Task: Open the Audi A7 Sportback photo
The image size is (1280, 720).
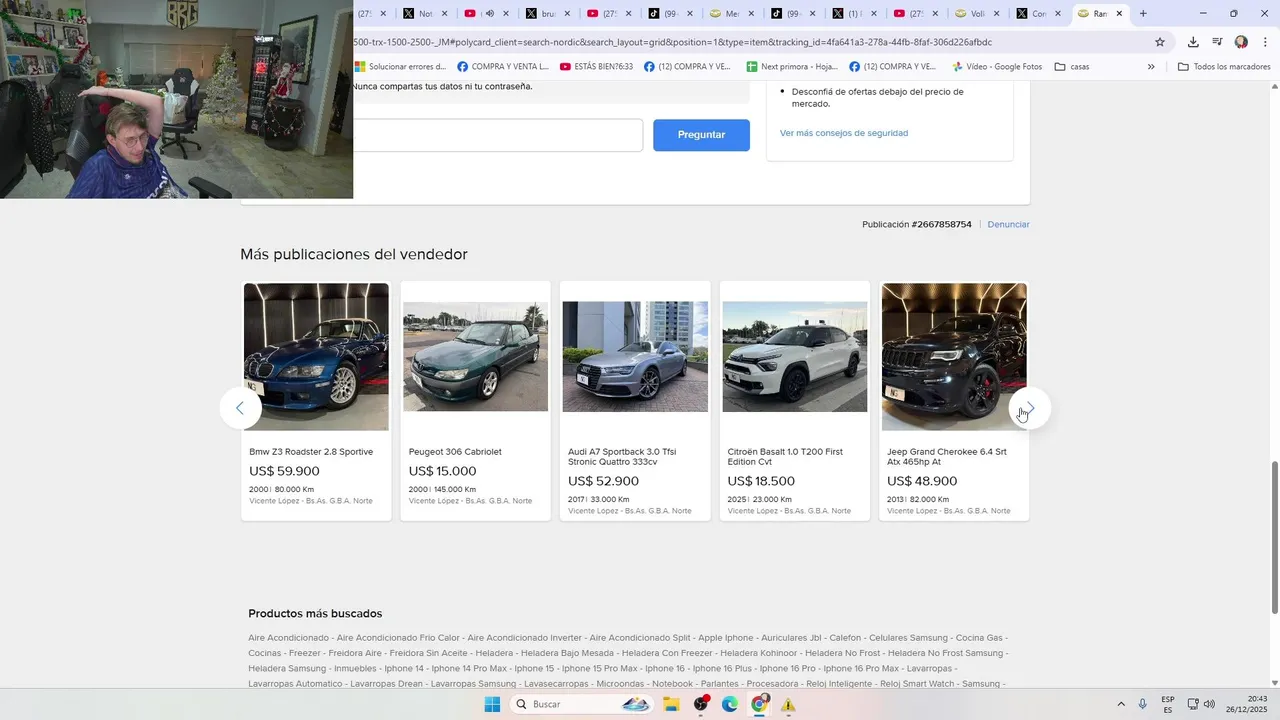Action: 635,357
